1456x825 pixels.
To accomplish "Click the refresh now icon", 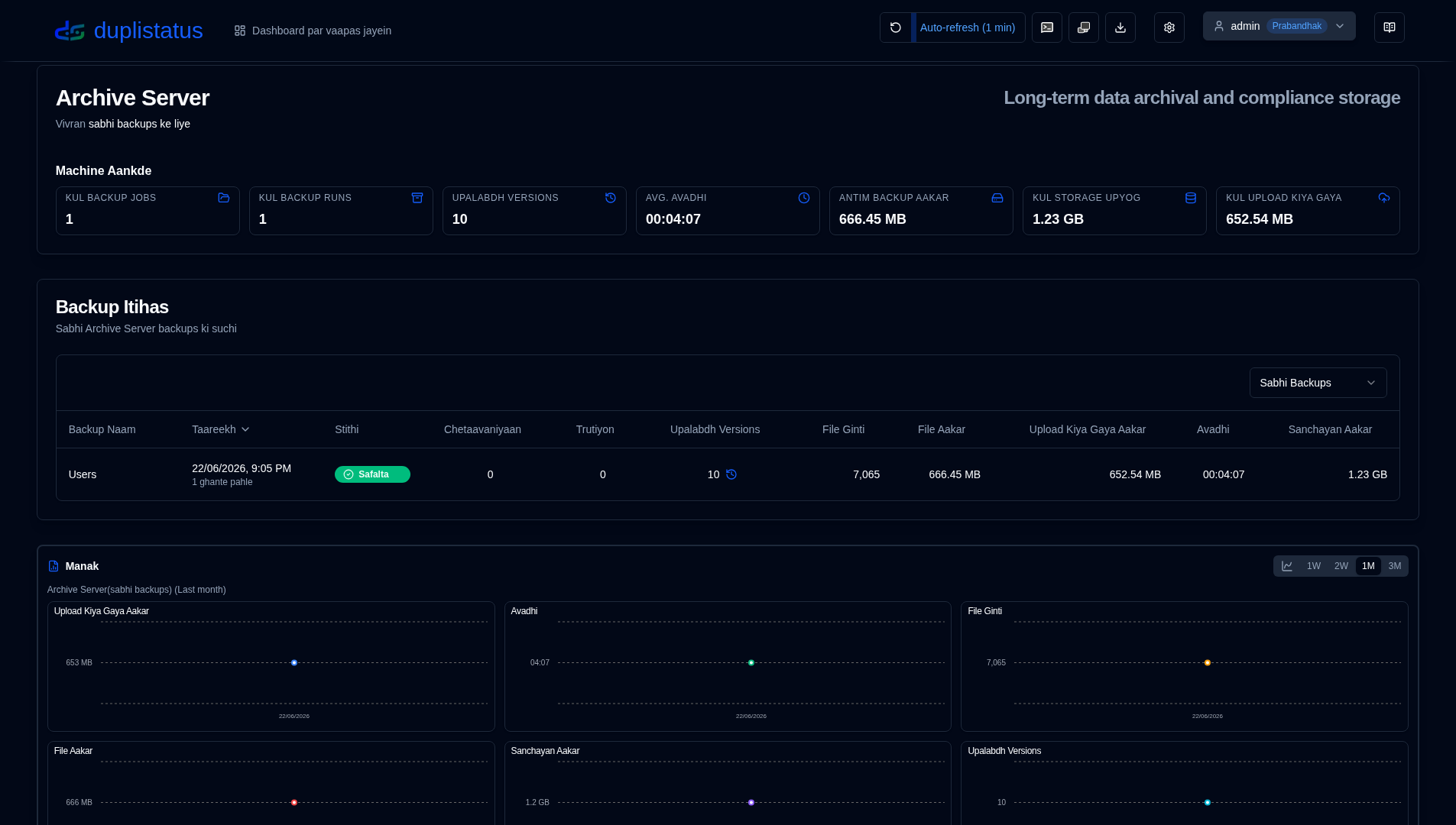I will (x=896, y=27).
